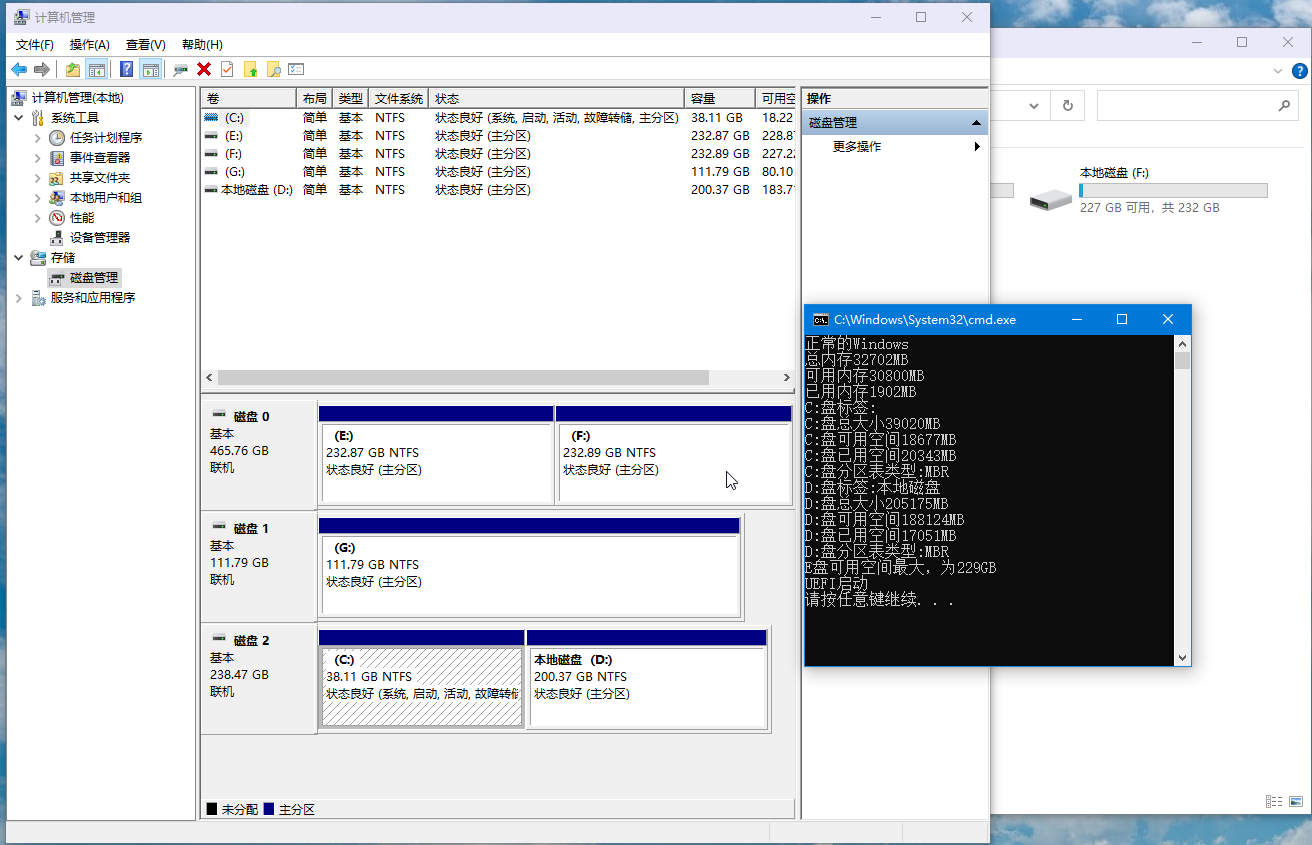Click the blue Back arrow in toolbar
The width and height of the screenshot is (1312, 845).
tap(19, 69)
